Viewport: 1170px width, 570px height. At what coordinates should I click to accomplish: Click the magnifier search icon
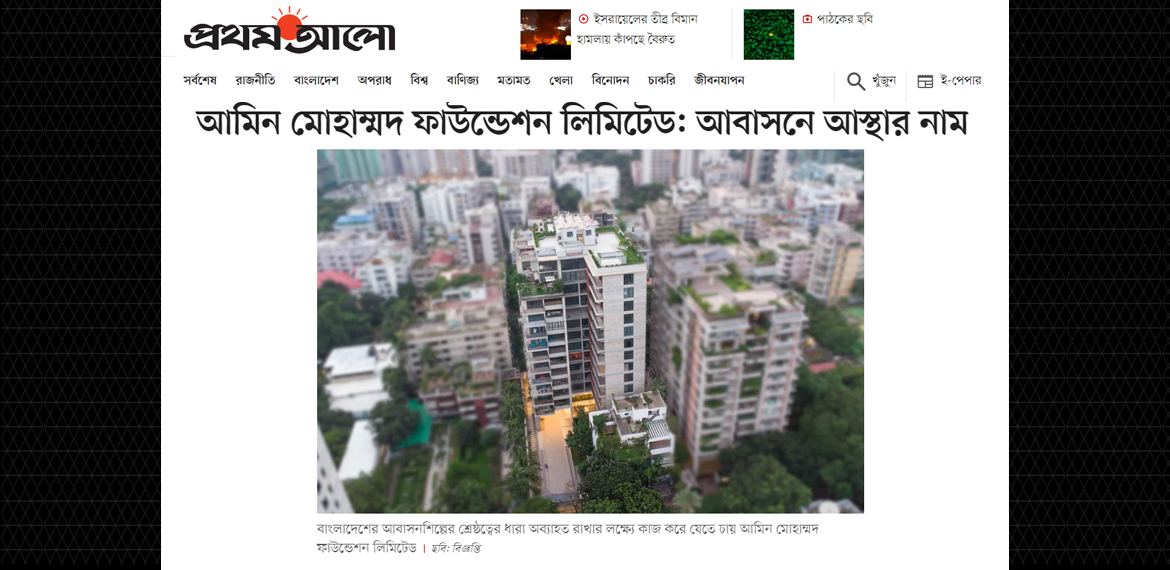[x=856, y=81]
